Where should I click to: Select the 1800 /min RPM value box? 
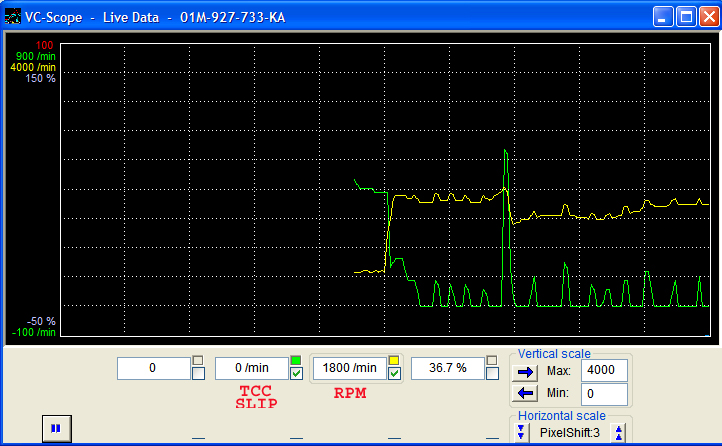click(350, 368)
